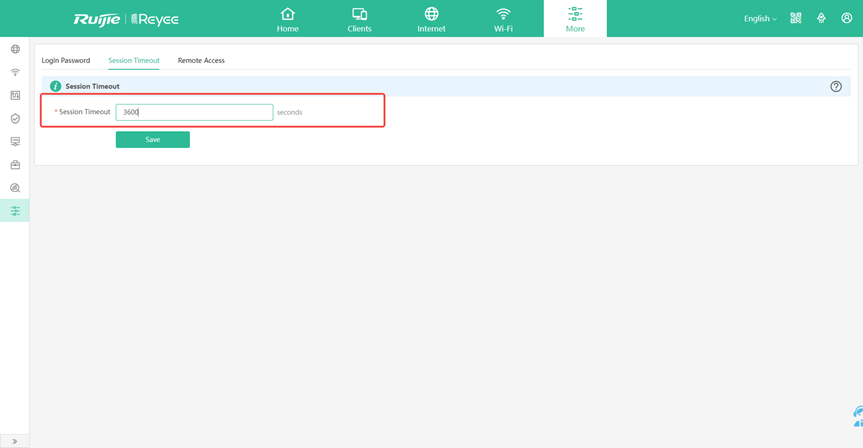Click the highlighted system sliders icon in sidebar
863x448 pixels.
click(15, 211)
